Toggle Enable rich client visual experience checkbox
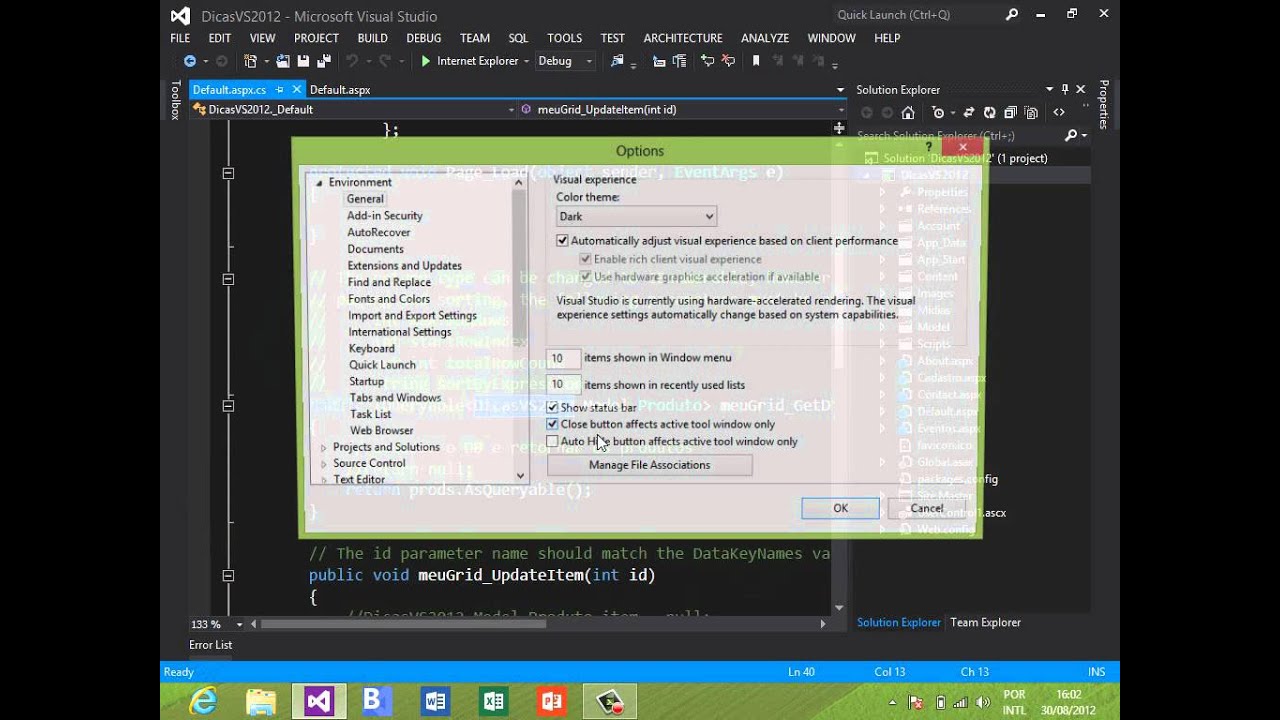The width and height of the screenshot is (1280, 720). point(586,259)
